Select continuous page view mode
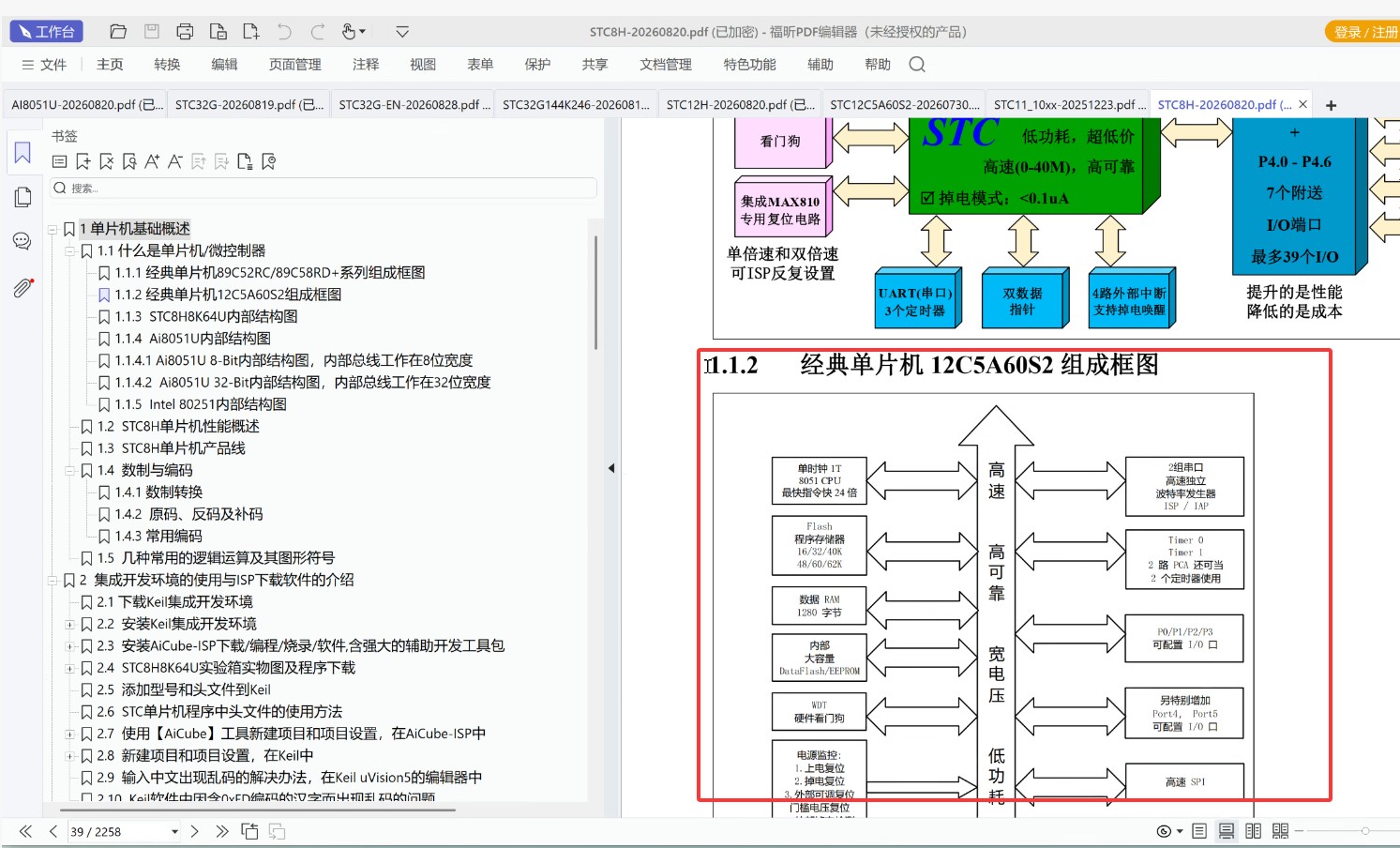The height and width of the screenshot is (848, 1400). click(1226, 831)
